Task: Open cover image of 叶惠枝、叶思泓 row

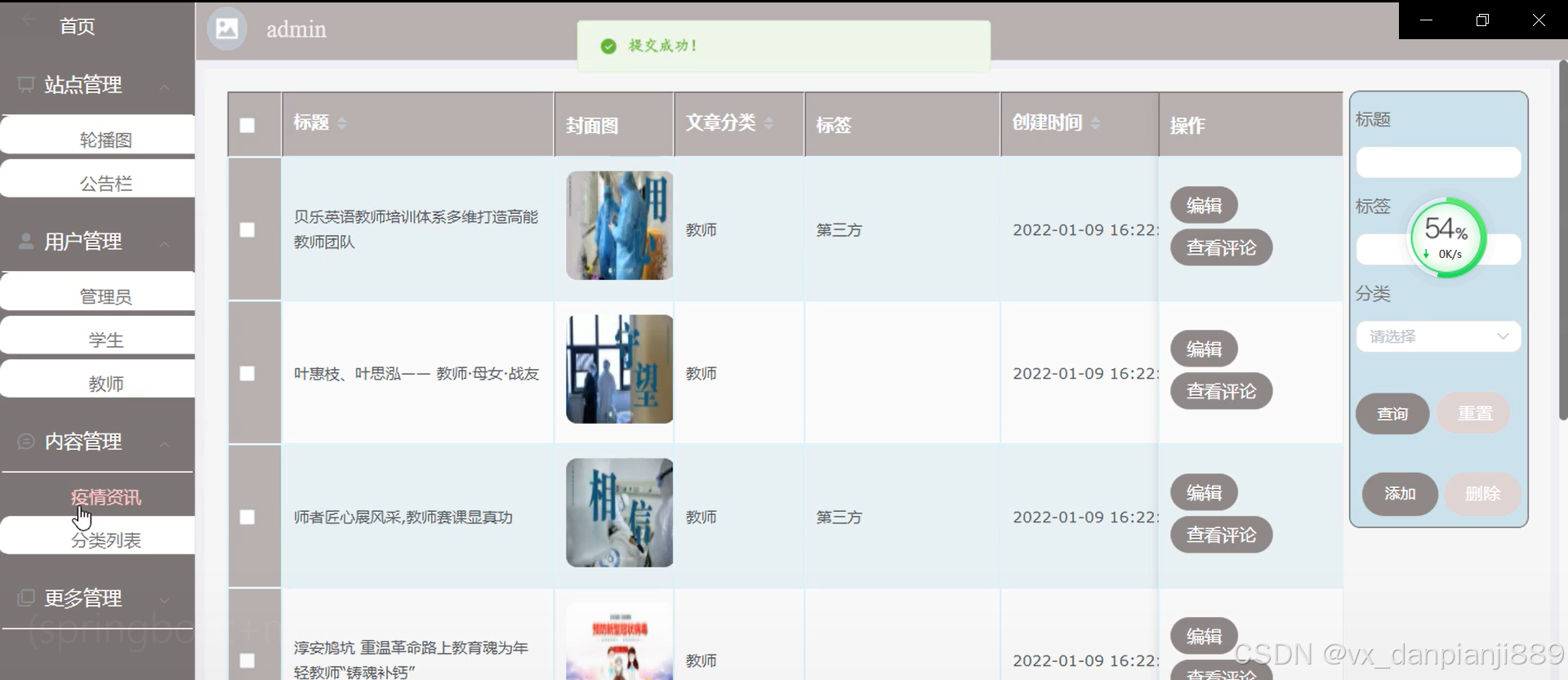Action: 620,369
